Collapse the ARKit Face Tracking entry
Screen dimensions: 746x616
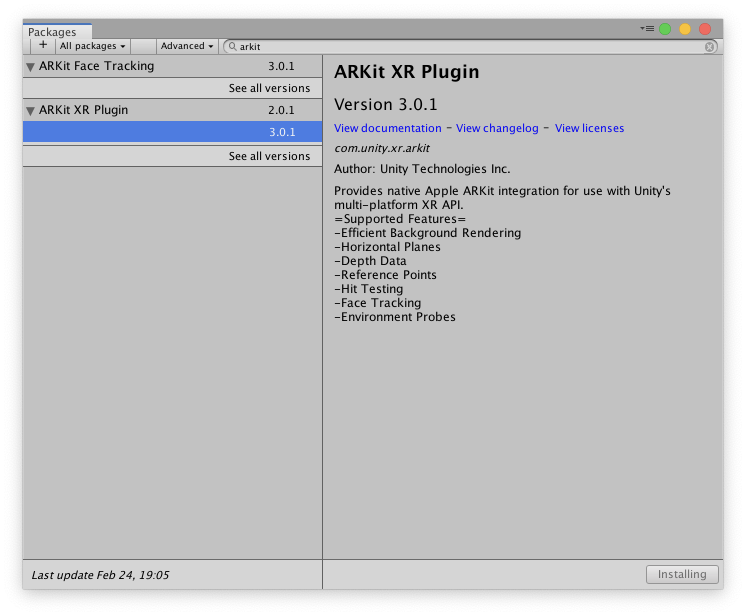tap(30, 67)
